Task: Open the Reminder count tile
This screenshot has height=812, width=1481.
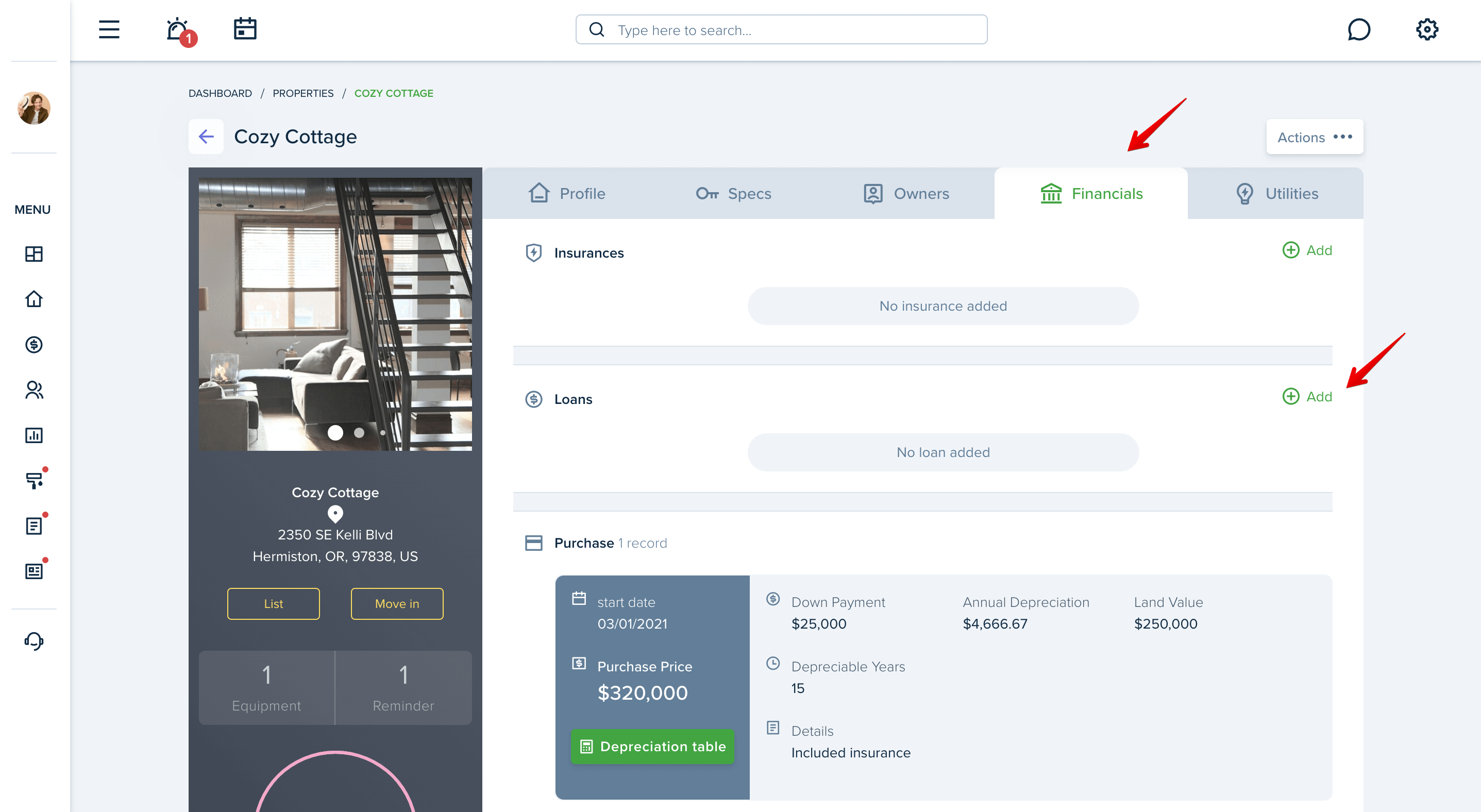Action: coord(403,688)
